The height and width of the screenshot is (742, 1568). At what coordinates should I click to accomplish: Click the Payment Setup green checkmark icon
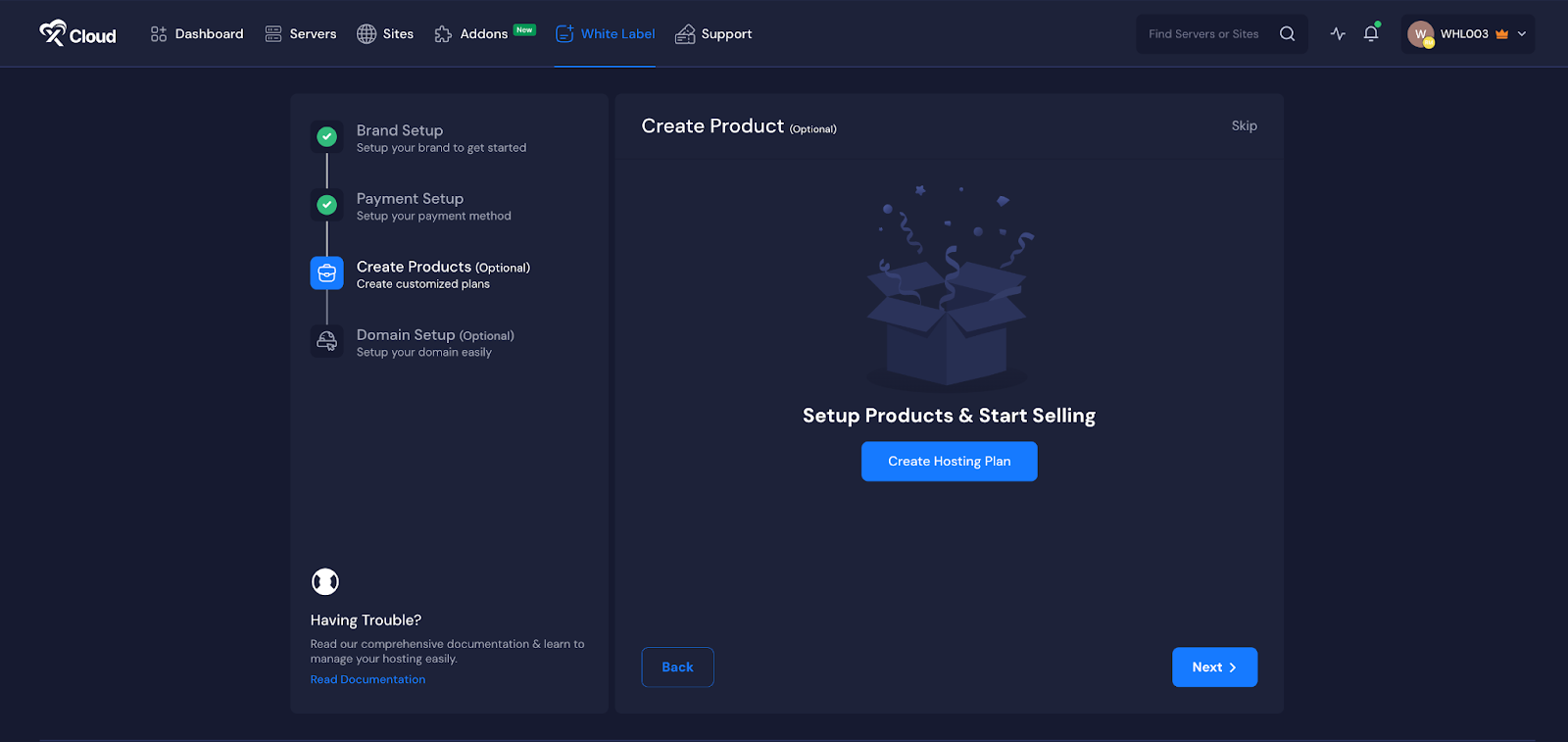327,205
